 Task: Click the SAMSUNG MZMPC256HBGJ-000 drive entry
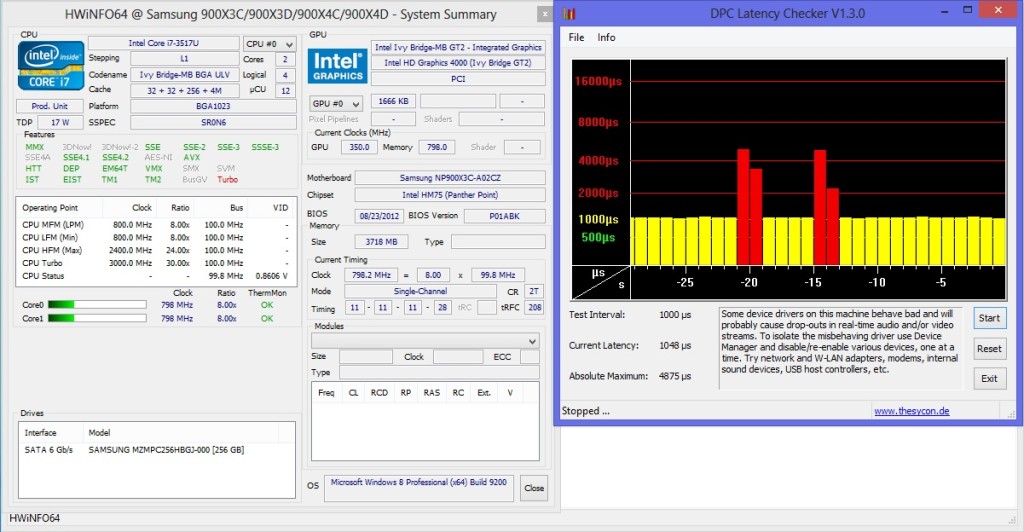[x=166, y=450]
